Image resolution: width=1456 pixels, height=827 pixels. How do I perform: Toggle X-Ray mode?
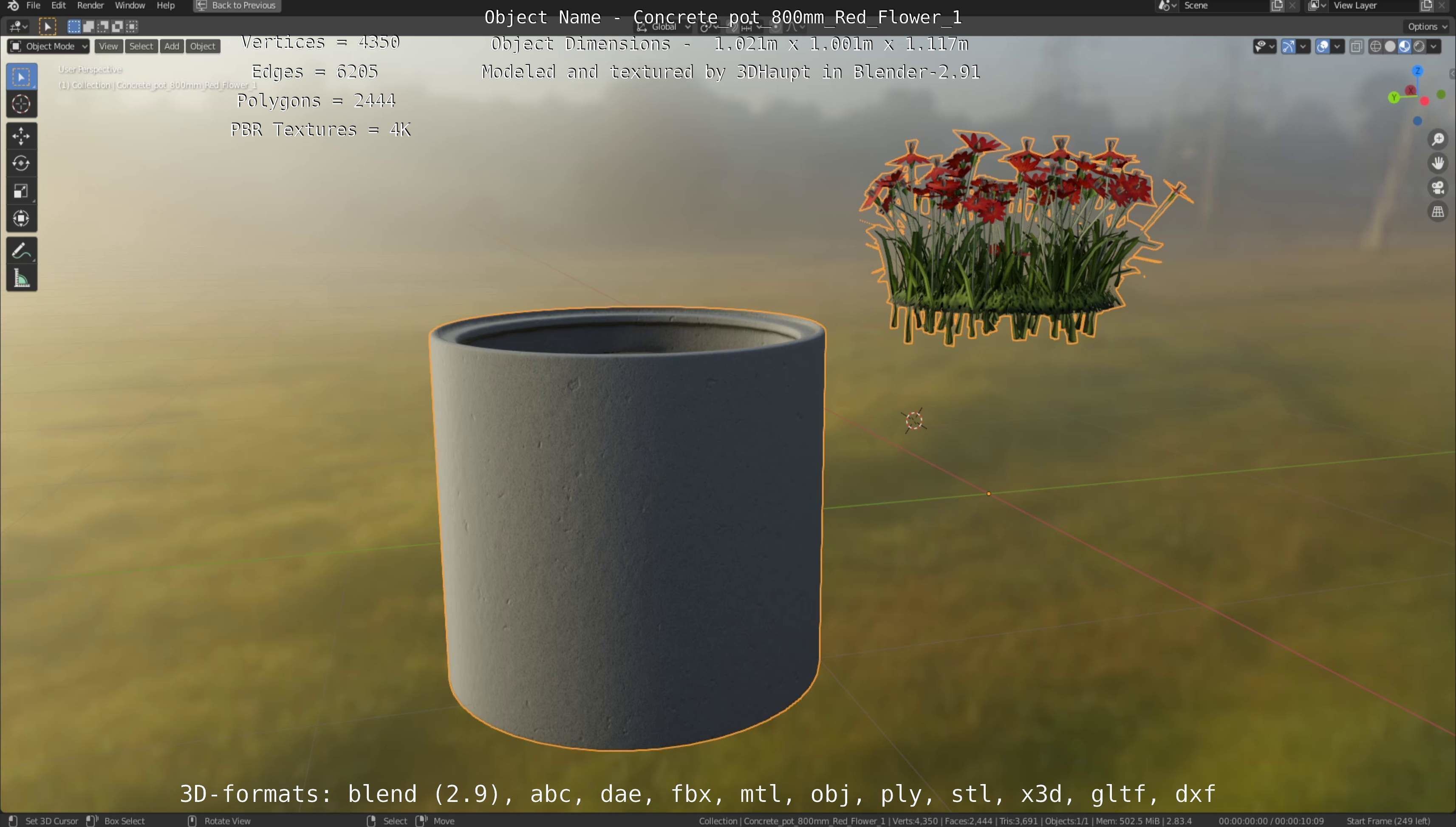point(1357,47)
